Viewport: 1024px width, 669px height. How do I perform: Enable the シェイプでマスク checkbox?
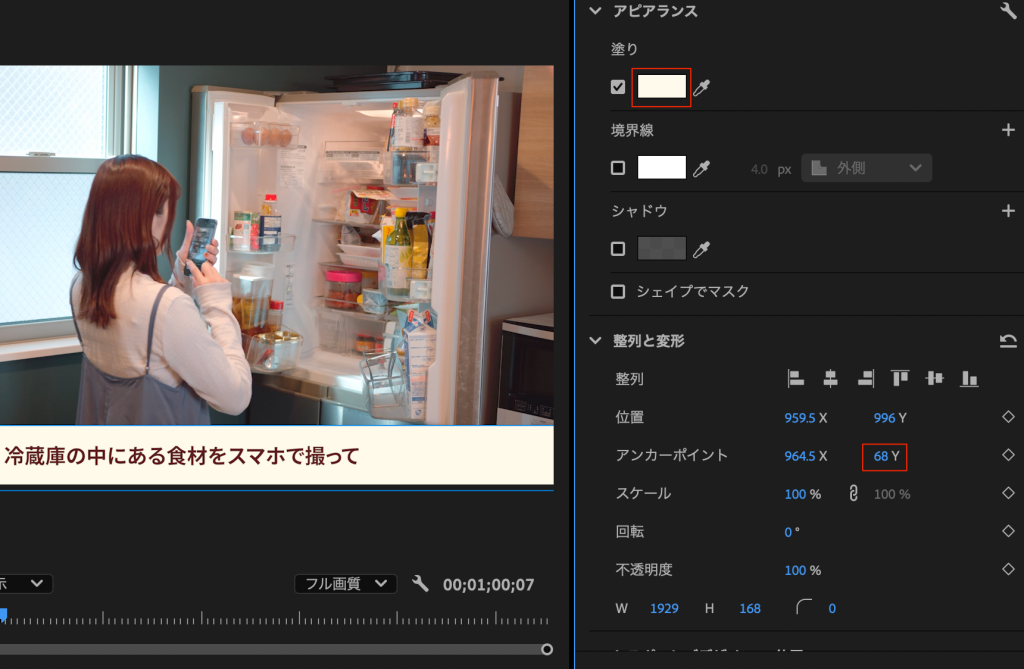(618, 292)
